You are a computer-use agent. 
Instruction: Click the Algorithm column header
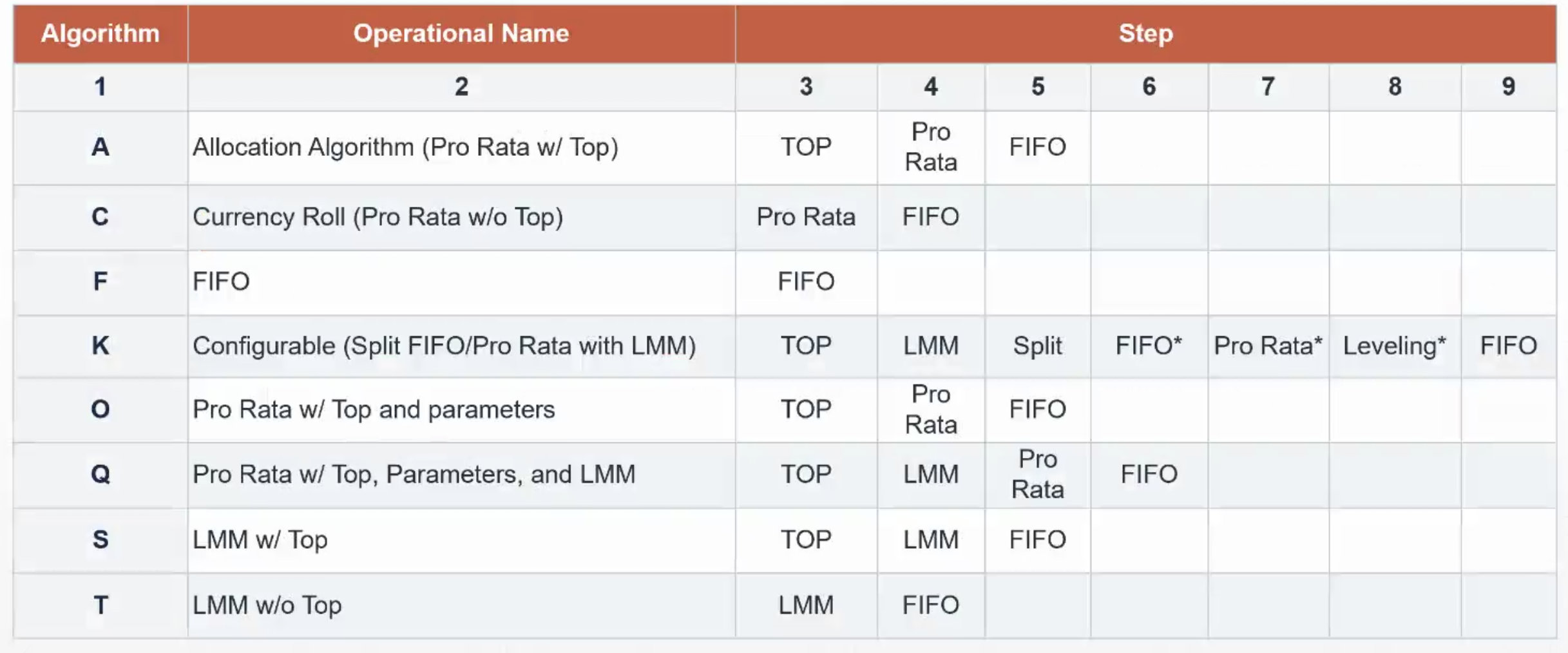pos(100,33)
